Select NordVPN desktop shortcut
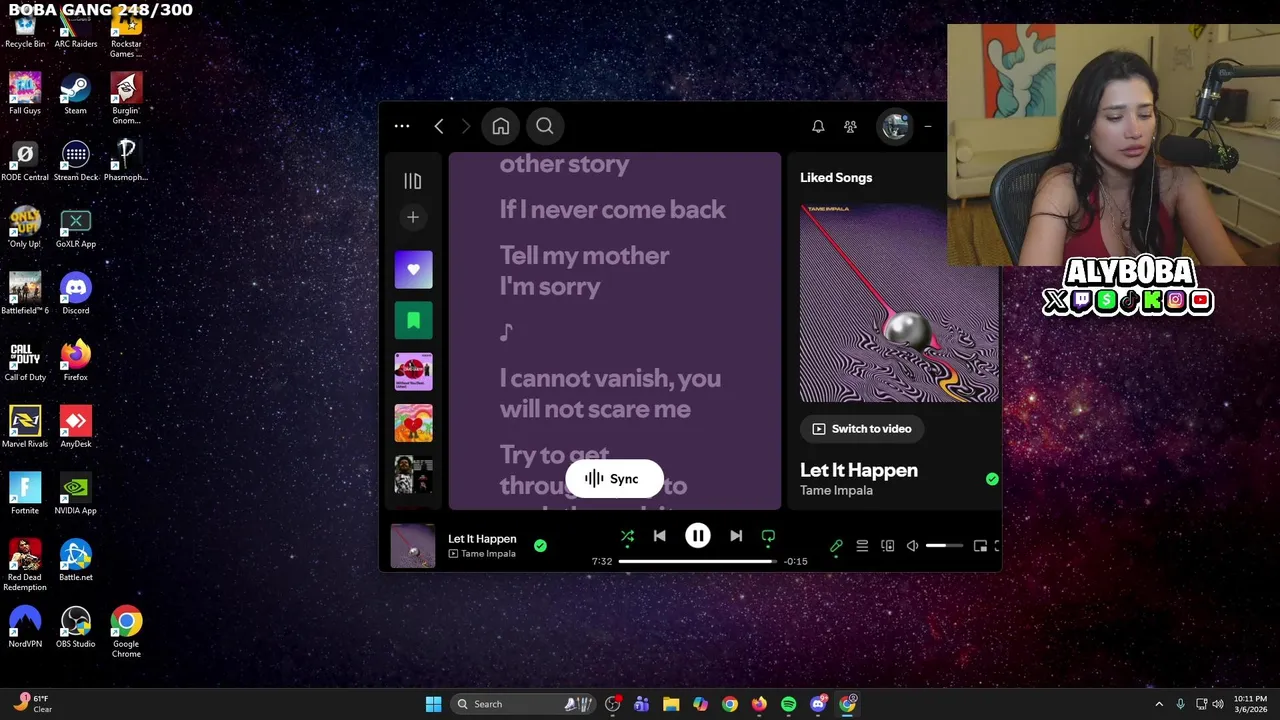 pos(25,628)
